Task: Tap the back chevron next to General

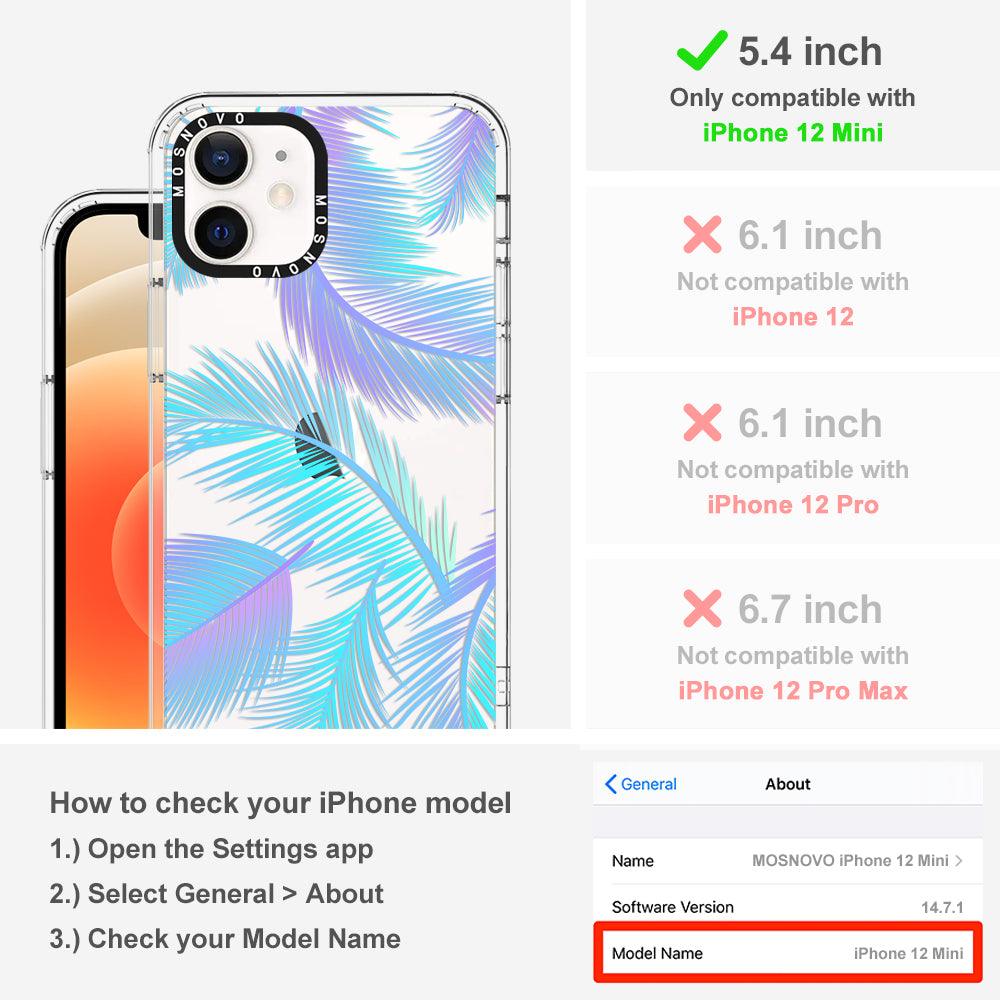Action: pyautogui.click(x=610, y=784)
